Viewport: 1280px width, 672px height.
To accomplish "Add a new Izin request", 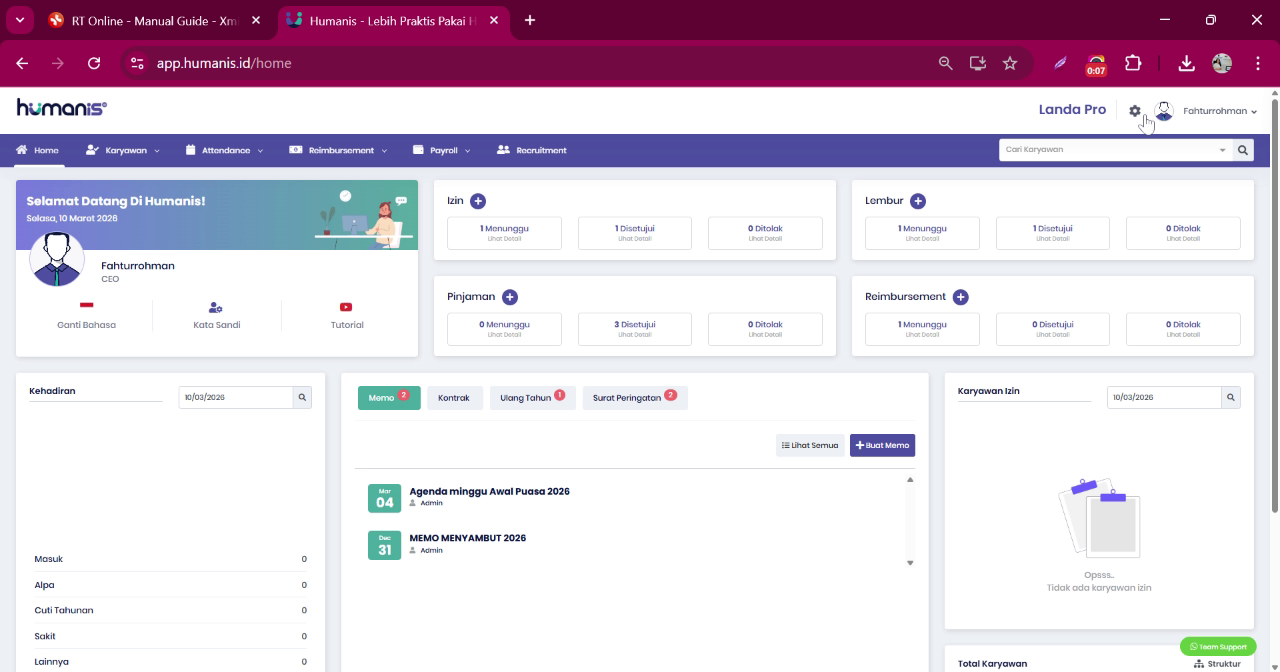I will 478,201.
